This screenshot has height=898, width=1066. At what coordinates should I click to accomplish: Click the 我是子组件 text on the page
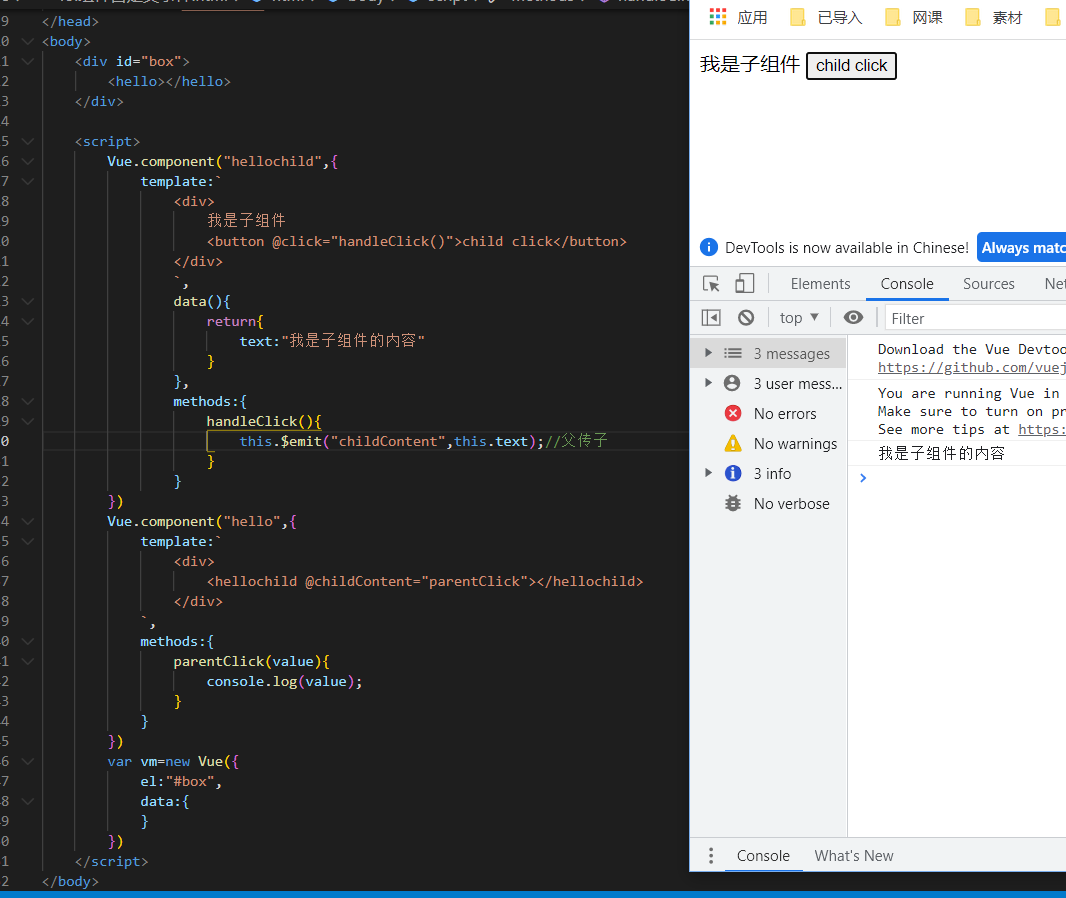pyautogui.click(x=750, y=65)
